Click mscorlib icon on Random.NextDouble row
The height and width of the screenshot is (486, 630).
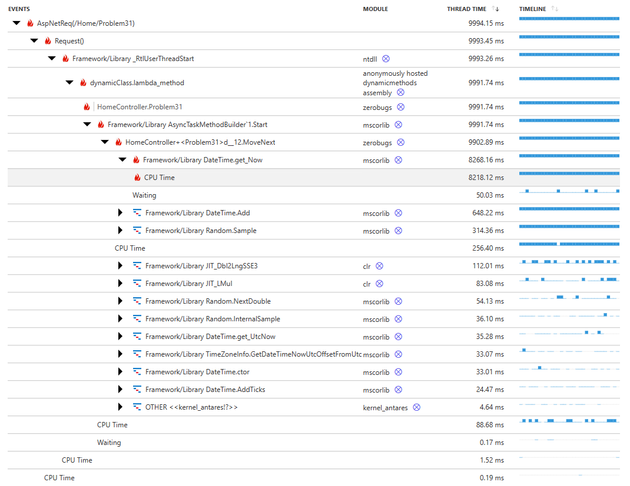tap(398, 301)
